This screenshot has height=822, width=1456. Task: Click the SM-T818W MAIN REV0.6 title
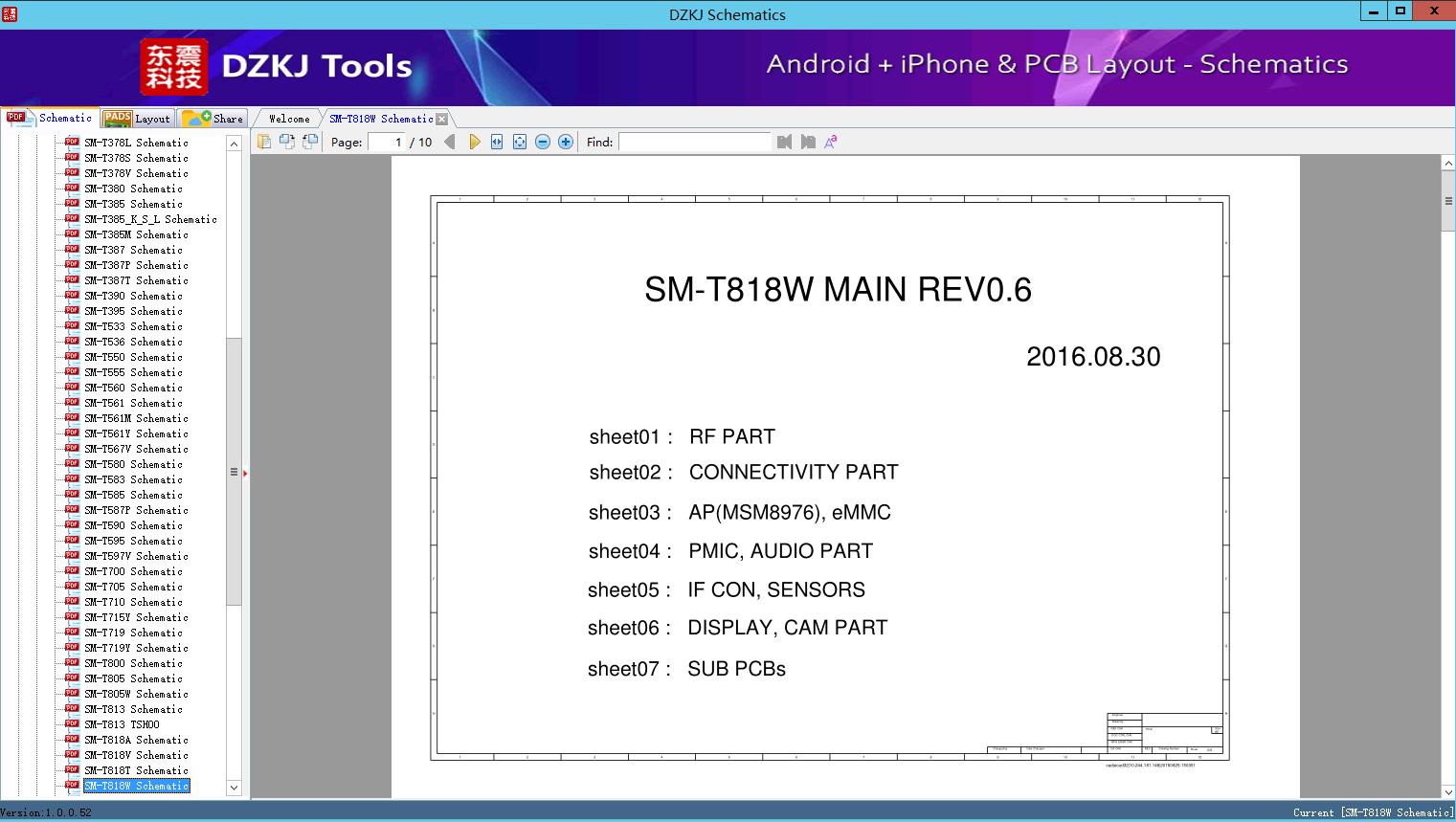coord(838,289)
